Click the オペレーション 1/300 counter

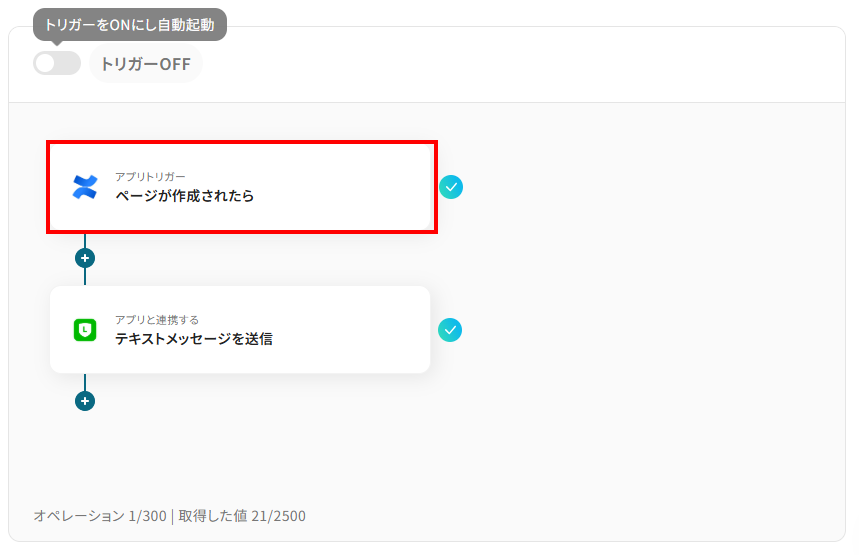coord(98,516)
